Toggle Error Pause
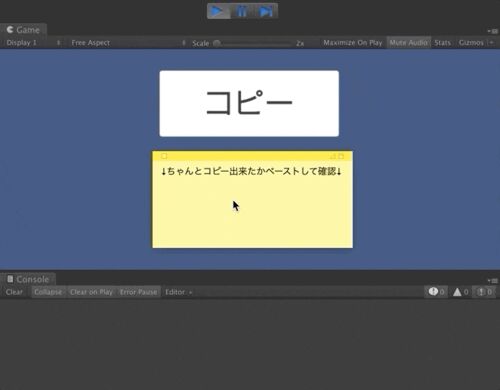500x390 pixels. click(x=138, y=292)
